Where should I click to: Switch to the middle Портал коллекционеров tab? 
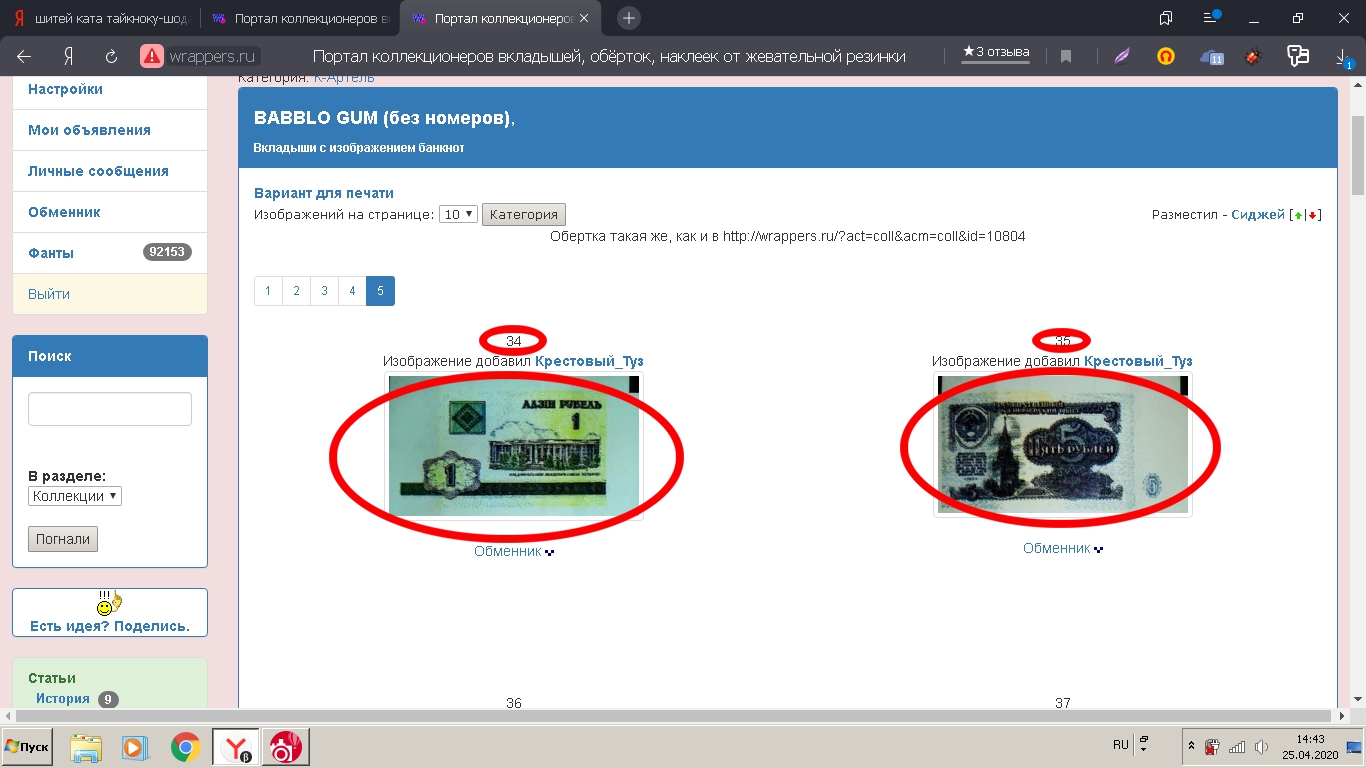click(x=300, y=19)
